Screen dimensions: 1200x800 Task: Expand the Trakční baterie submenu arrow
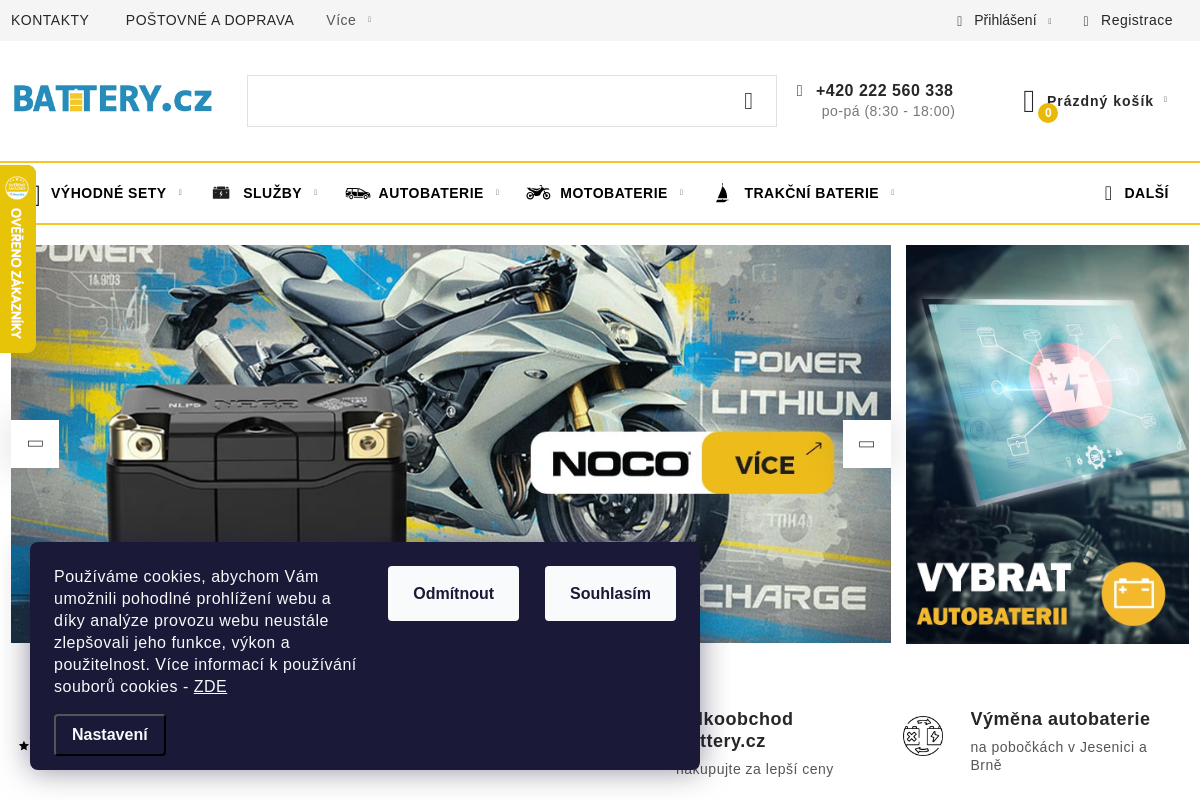[892, 193]
